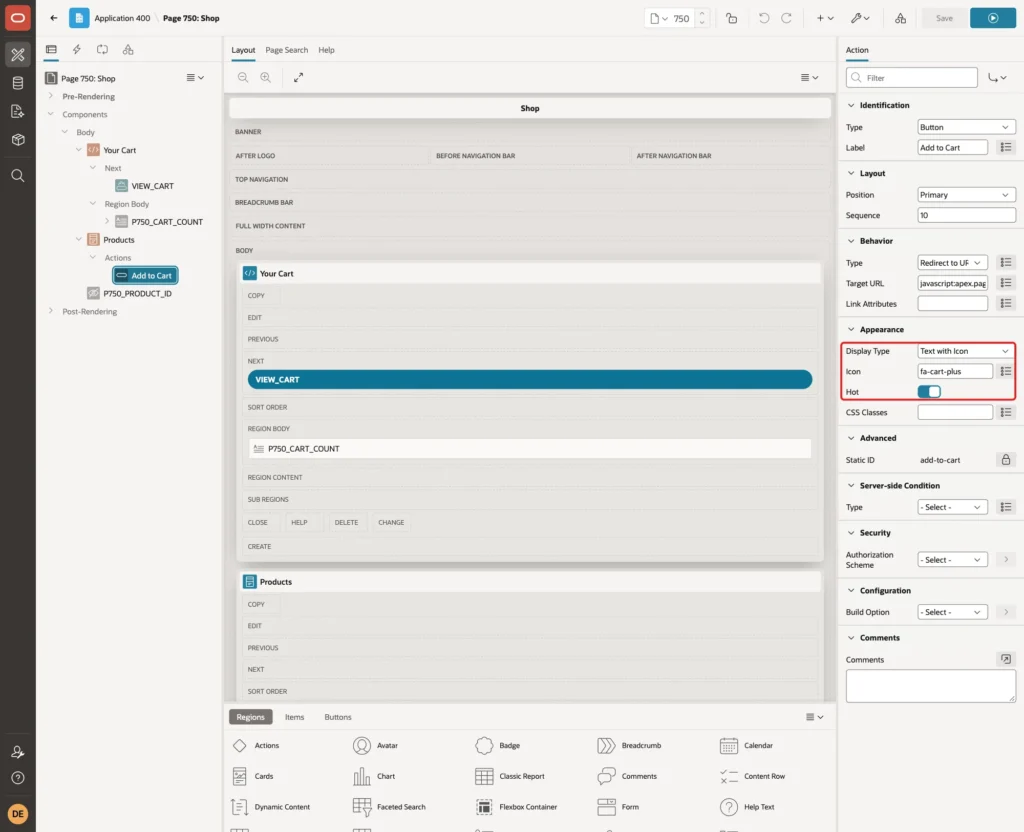
Task: Open the Authorization Scheme select list
Action: pos(952,560)
